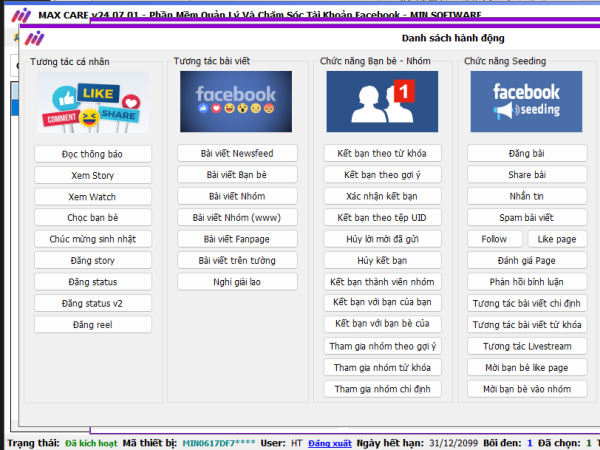Viewport: 600px width, 450px height.
Task: Click Bài viết Nhóm (www)
Action: 237,217
